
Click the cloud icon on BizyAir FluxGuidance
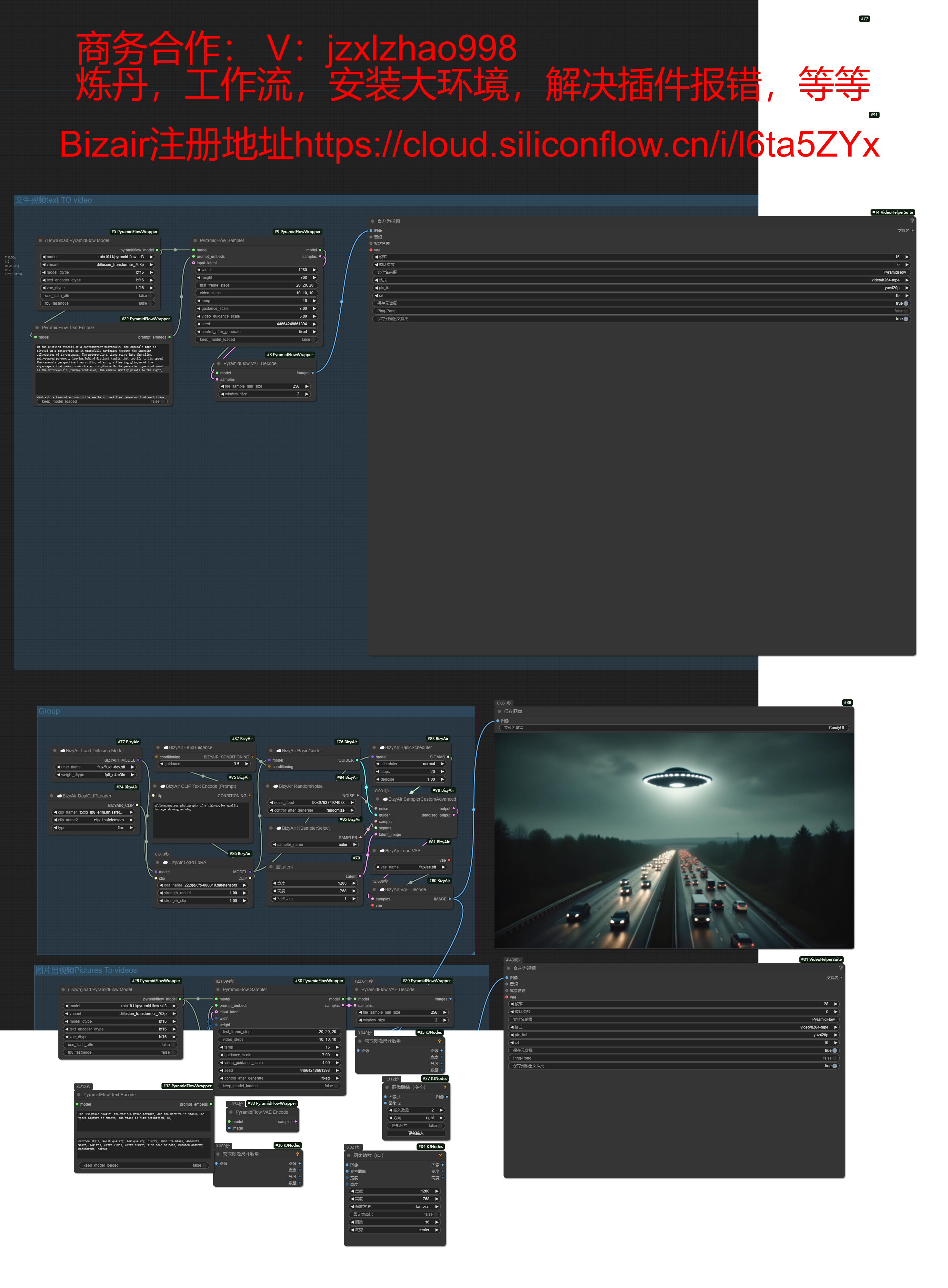pyautogui.click(x=166, y=748)
